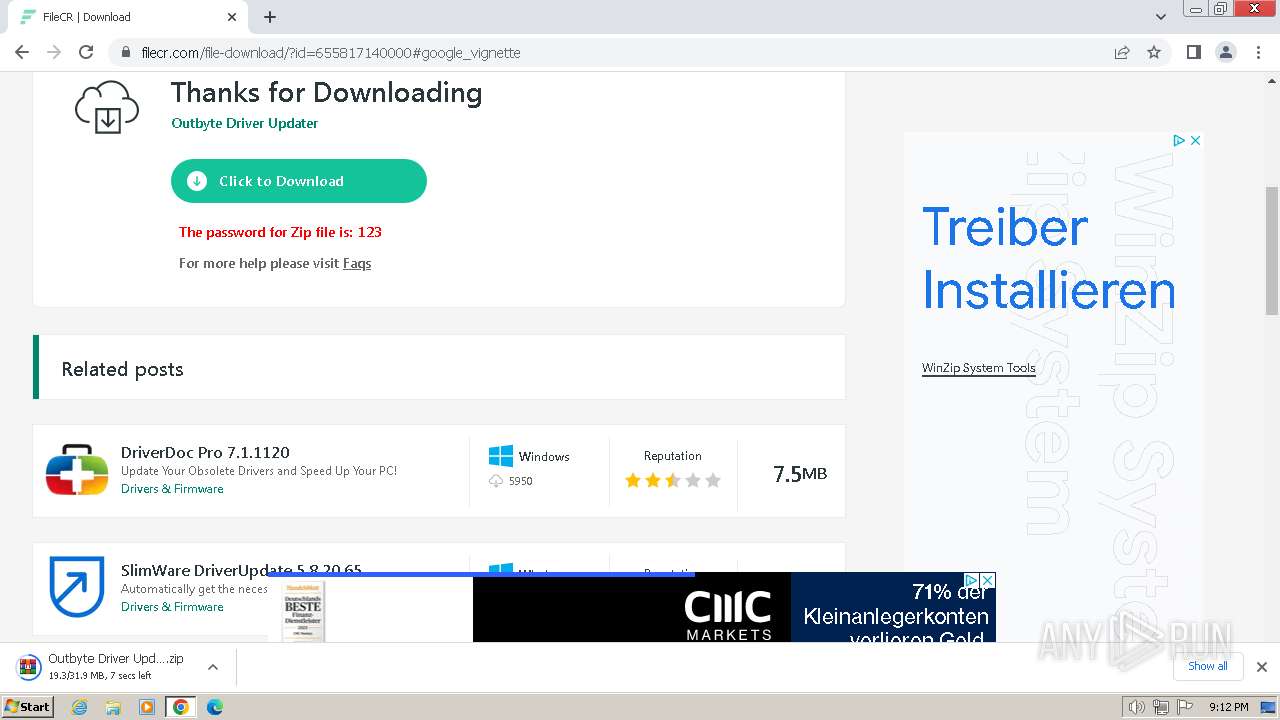The height and width of the screenshot is (720, 1280).
Task: Close the FileCR Download tab
Action: click(232, 17)
